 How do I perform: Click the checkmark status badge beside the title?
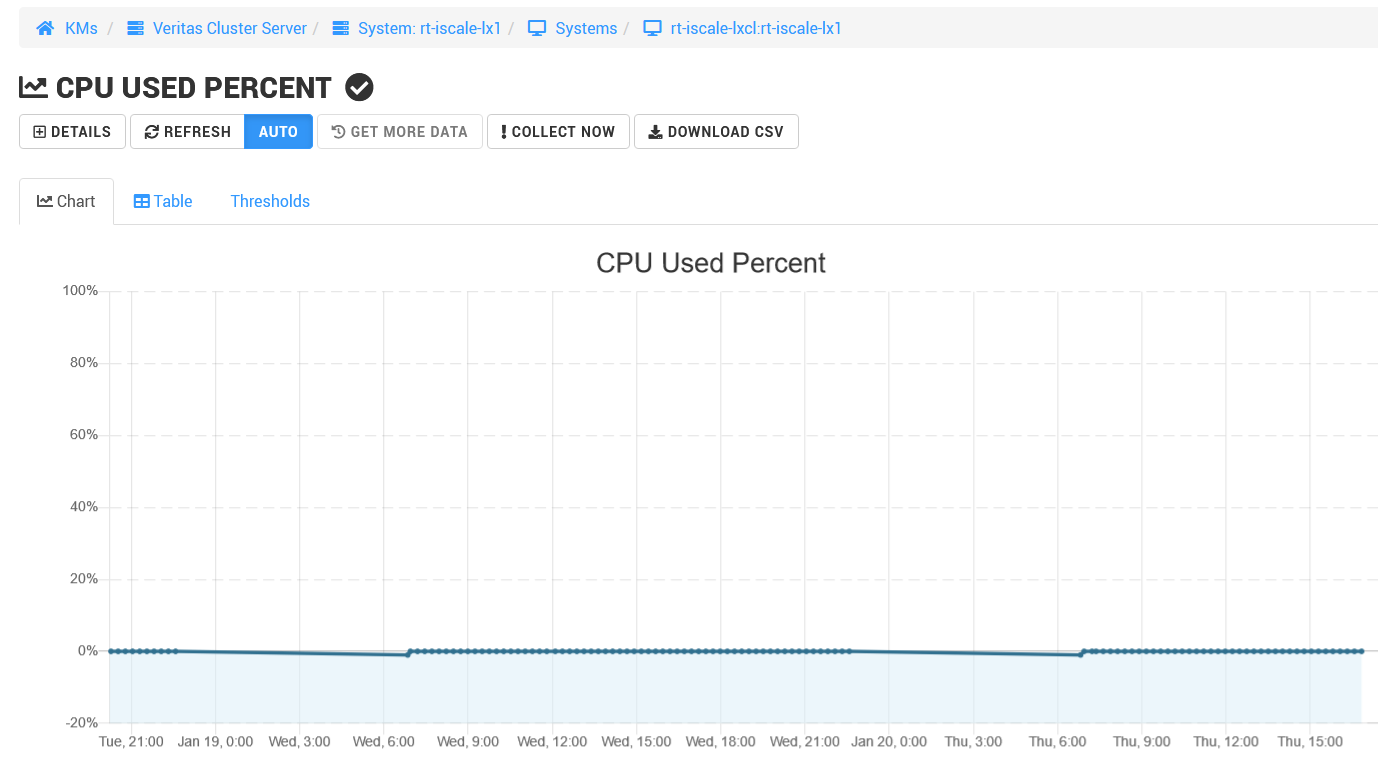[358, 88]
